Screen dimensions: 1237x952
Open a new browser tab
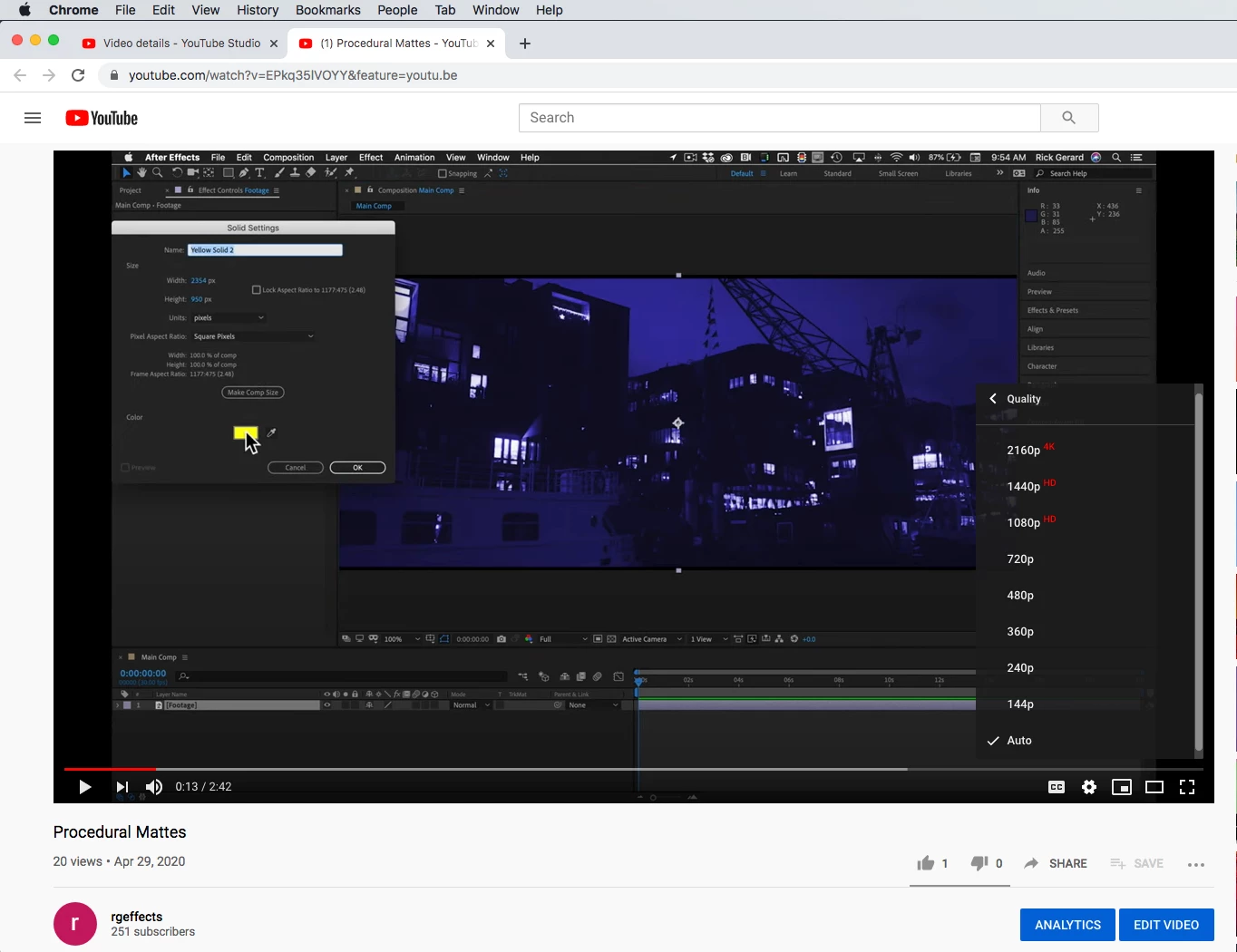click(x=525, y=44)
